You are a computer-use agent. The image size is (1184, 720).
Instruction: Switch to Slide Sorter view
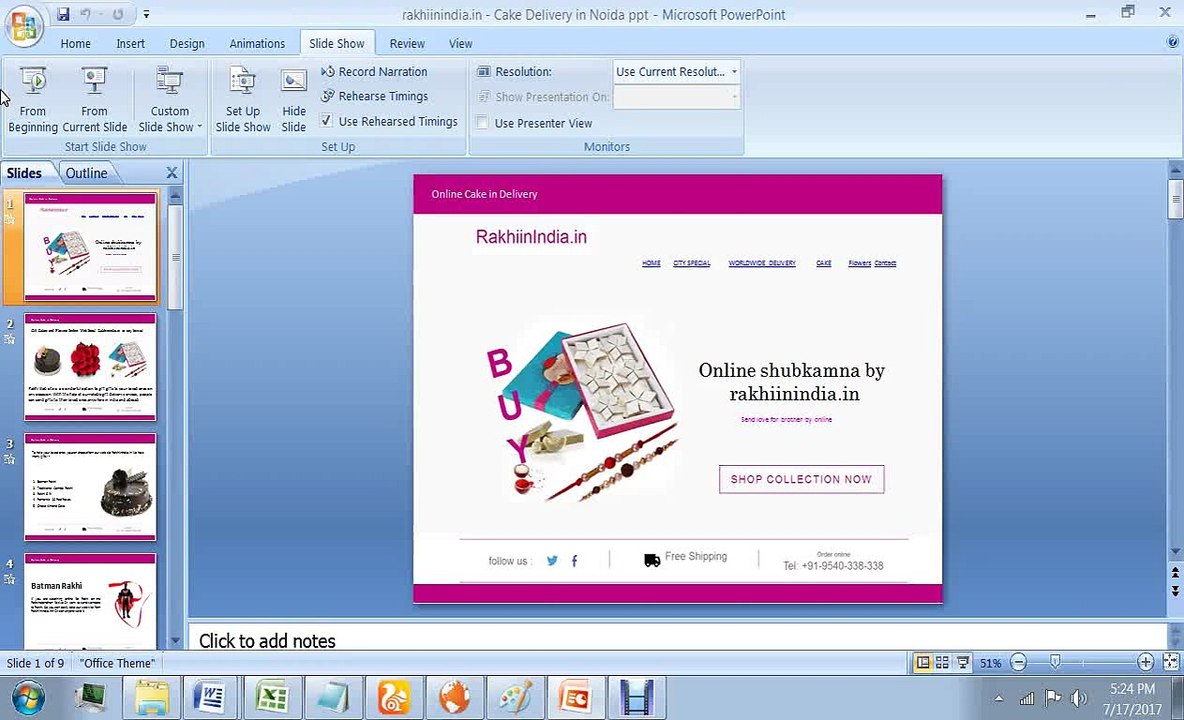[942, 663]
